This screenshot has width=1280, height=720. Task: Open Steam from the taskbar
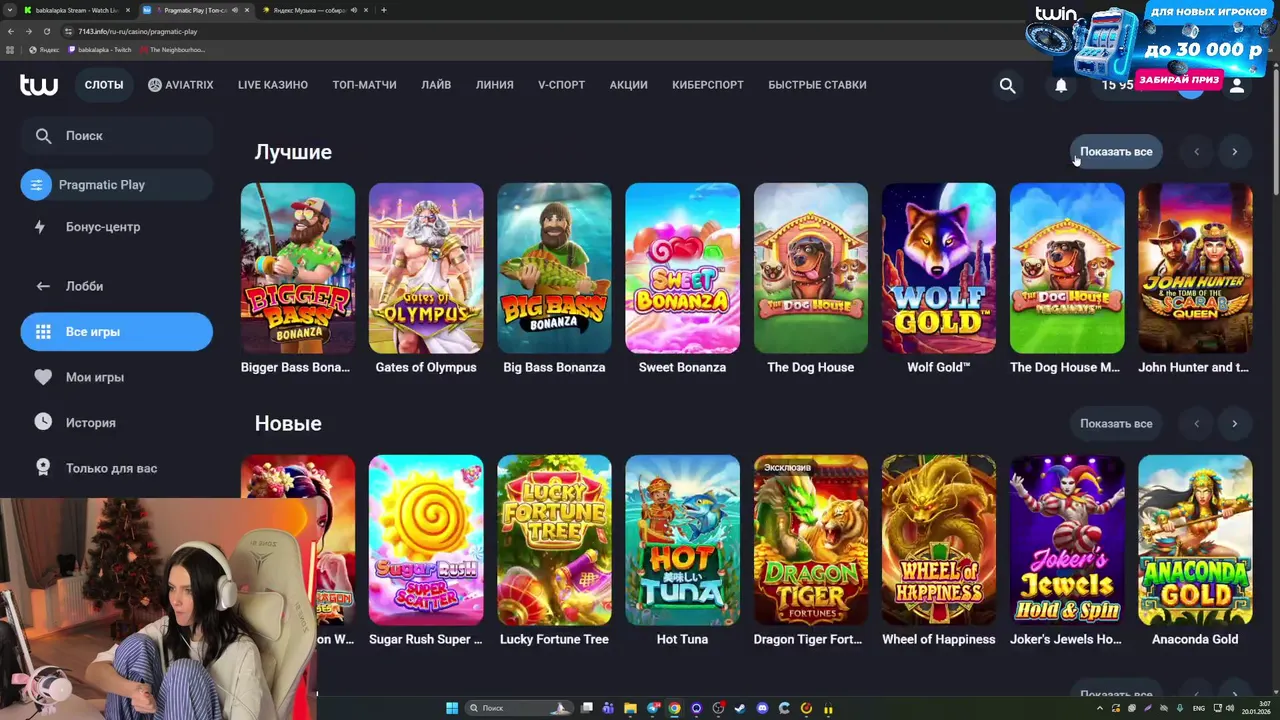tap(740, 708)
